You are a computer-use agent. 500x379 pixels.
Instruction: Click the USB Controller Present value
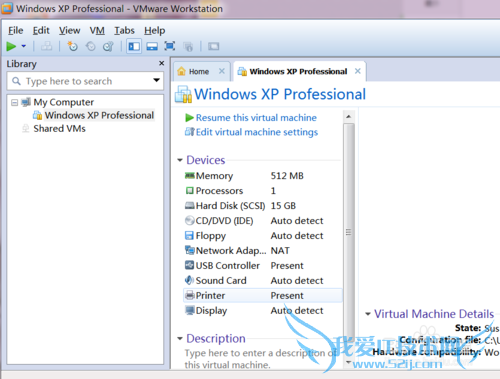pyautogui.click(x=287, y=266)
